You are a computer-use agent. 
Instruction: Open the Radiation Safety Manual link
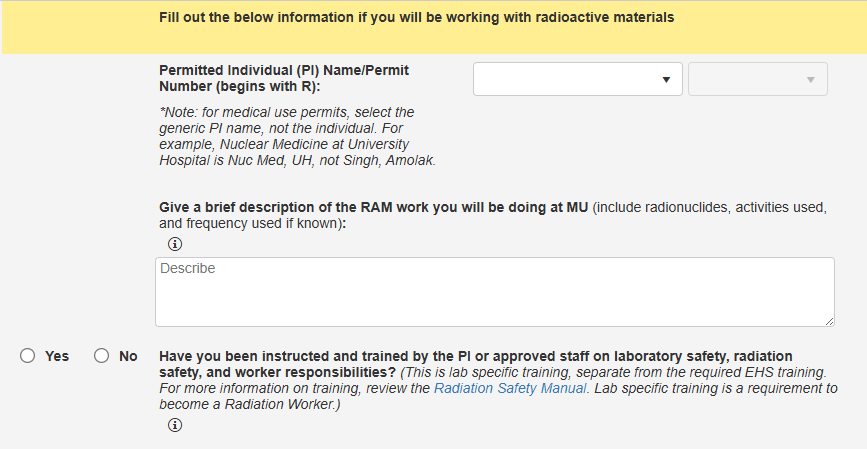[511, 388]
